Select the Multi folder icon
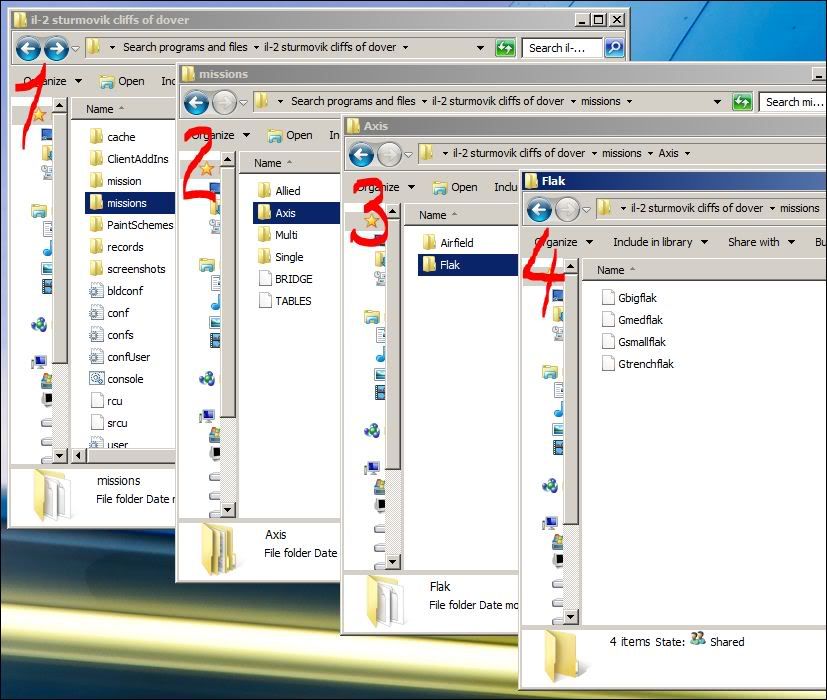The width and height of the screenshot is (827, 700). tap(264, 235)
